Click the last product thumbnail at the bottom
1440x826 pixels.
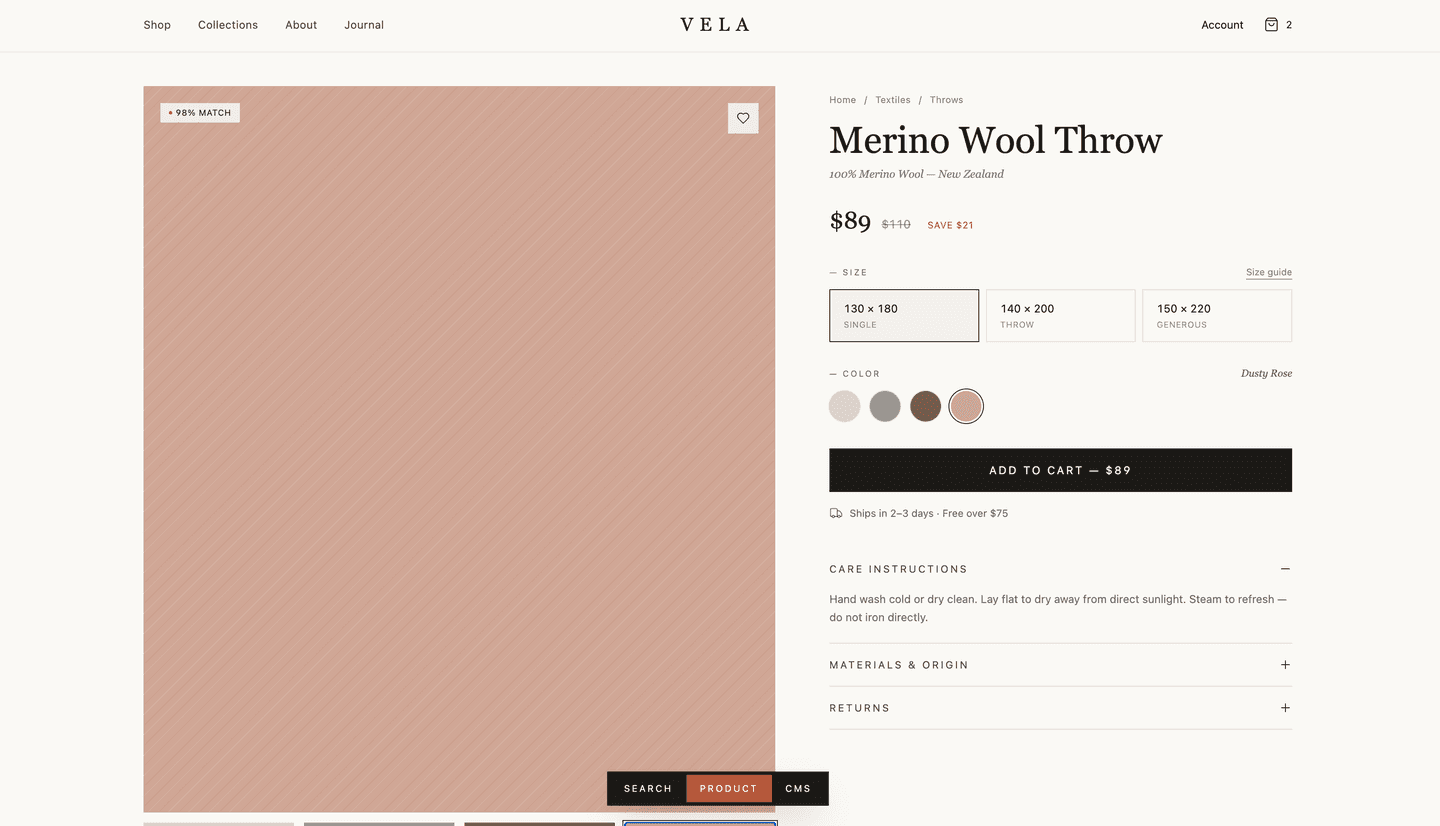coord(699,823)
